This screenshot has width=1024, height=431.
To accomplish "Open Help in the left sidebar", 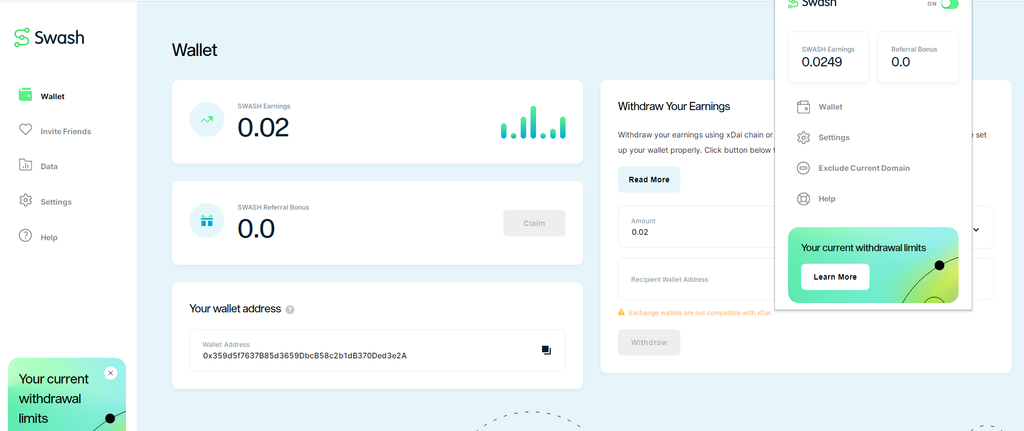I will pyautogui.click(x=49, y=237).
